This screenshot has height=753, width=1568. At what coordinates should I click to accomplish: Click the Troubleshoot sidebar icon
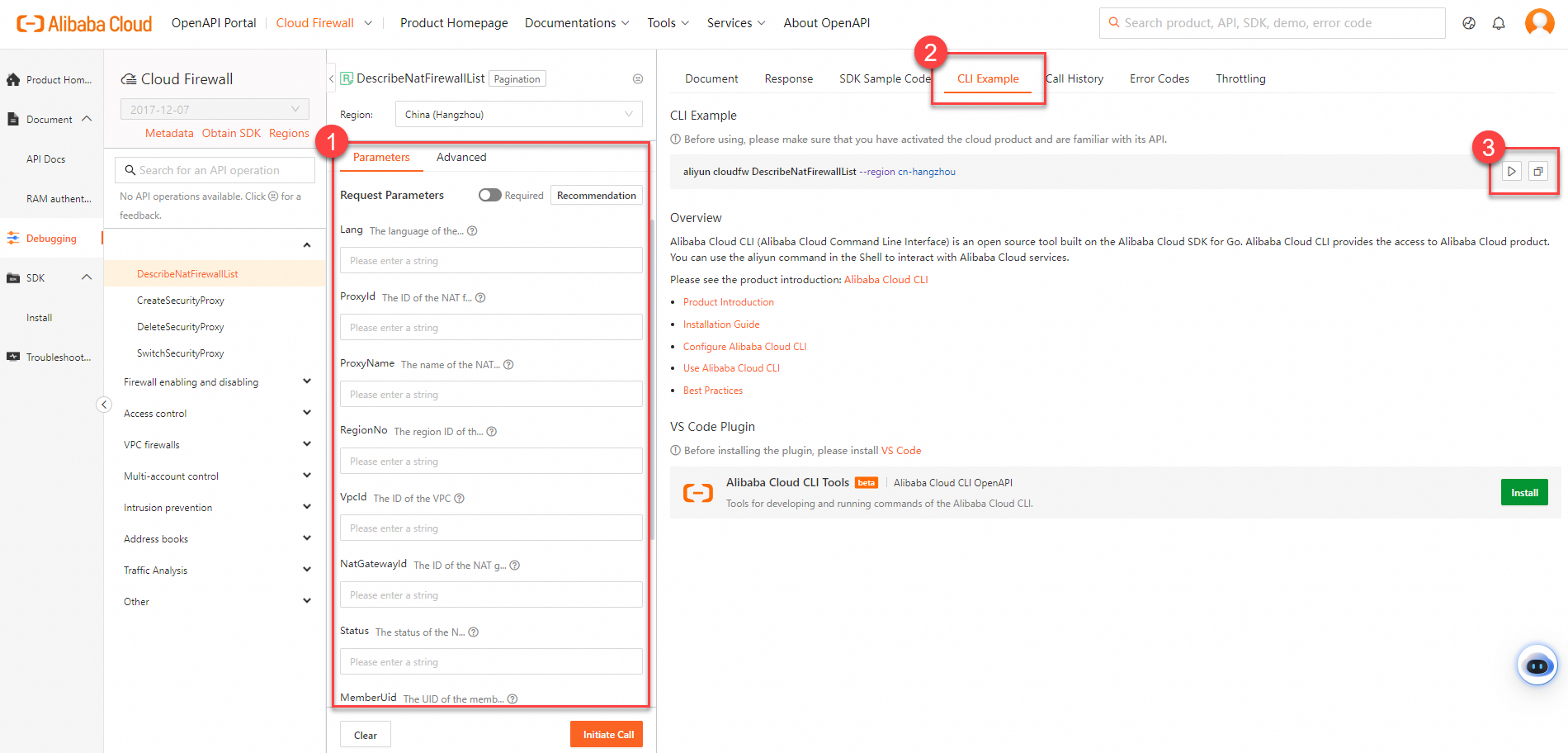tap(13, 358)
